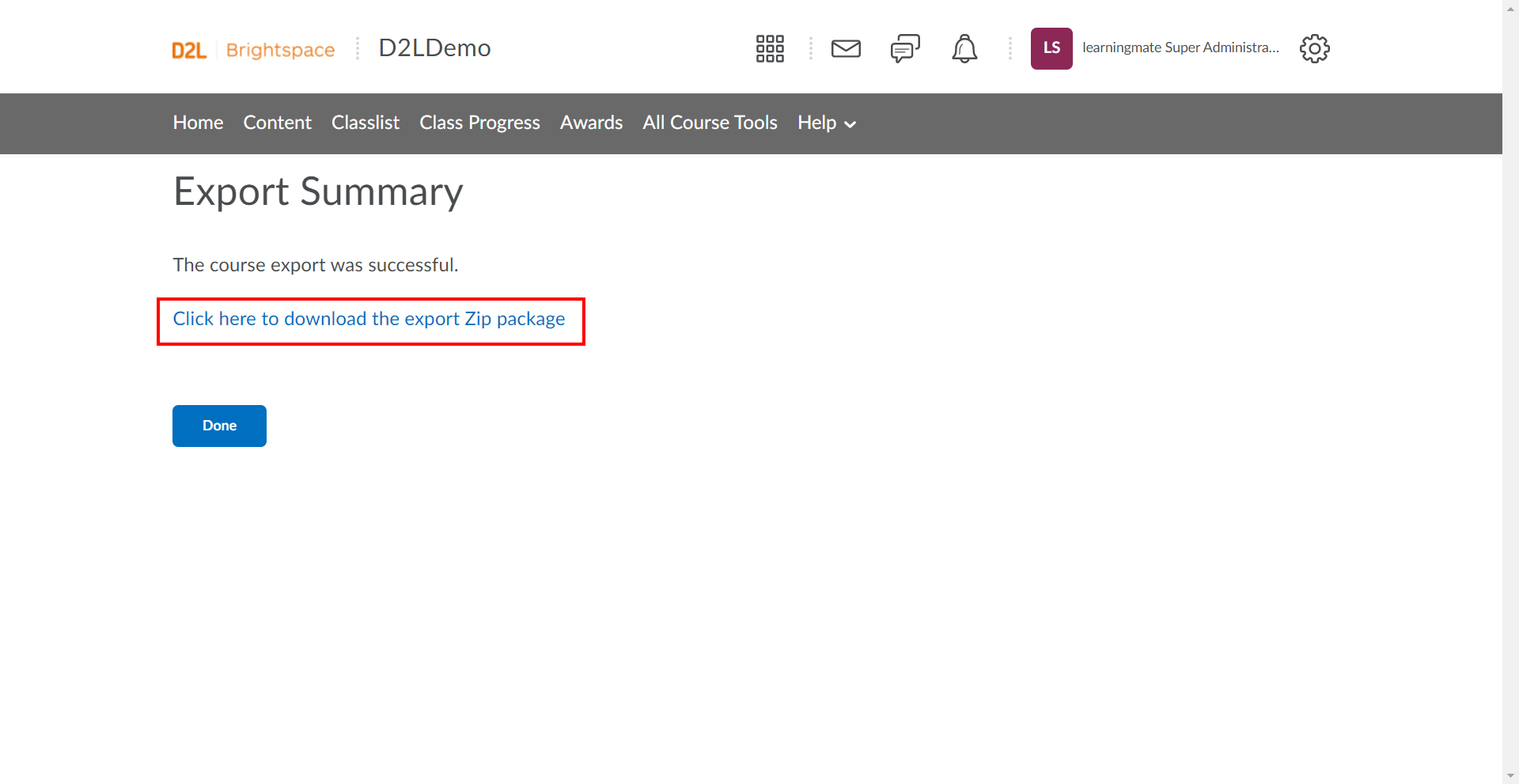This screenshot has height=784, width=1519.
Task: Open Class Progress in navbar
Action: coord(479,123)
